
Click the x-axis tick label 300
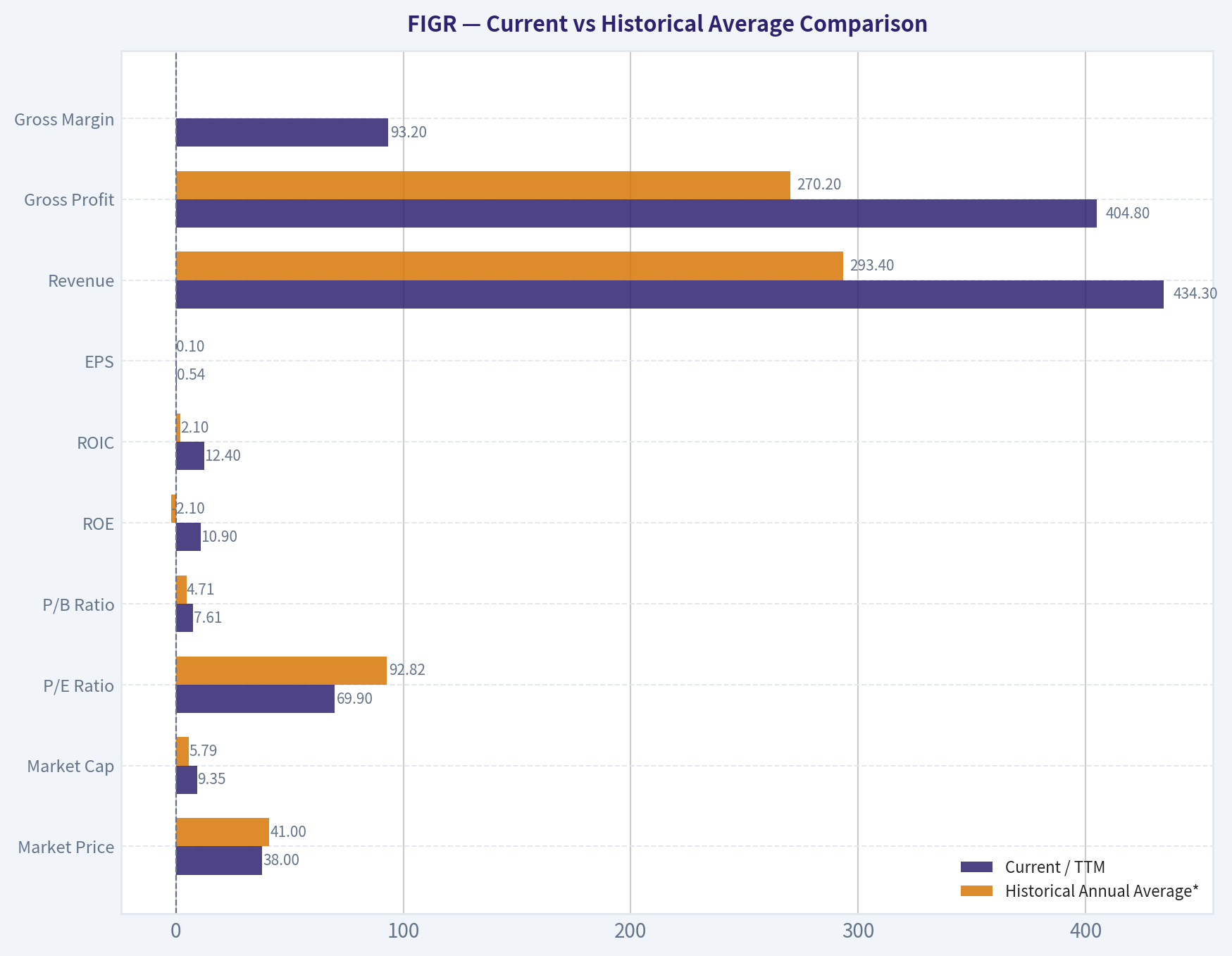pos(857,931)
